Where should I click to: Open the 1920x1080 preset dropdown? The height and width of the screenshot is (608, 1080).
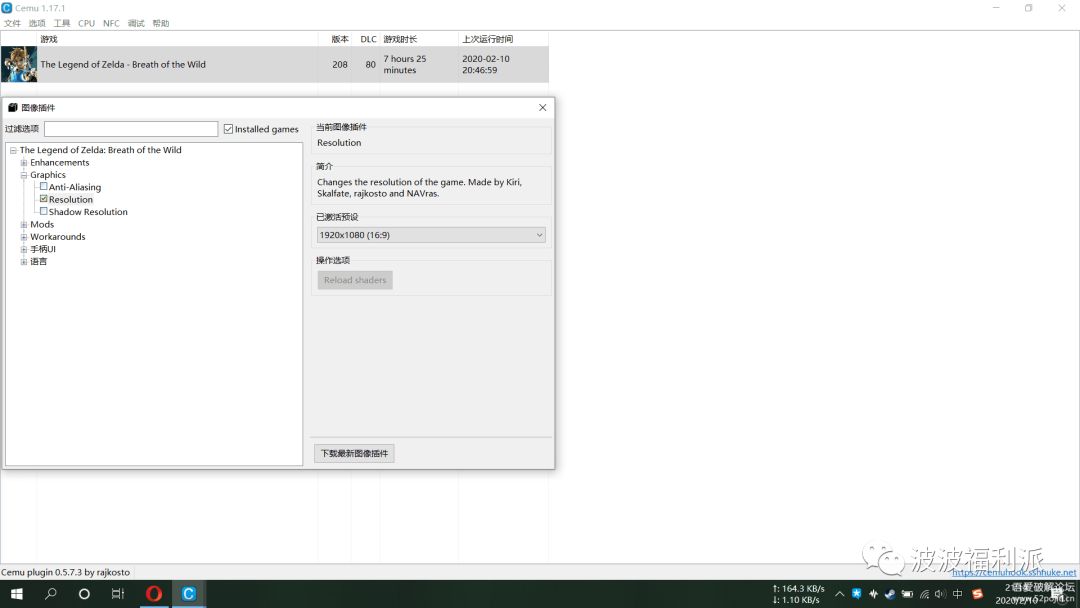(x=431, y=235)
